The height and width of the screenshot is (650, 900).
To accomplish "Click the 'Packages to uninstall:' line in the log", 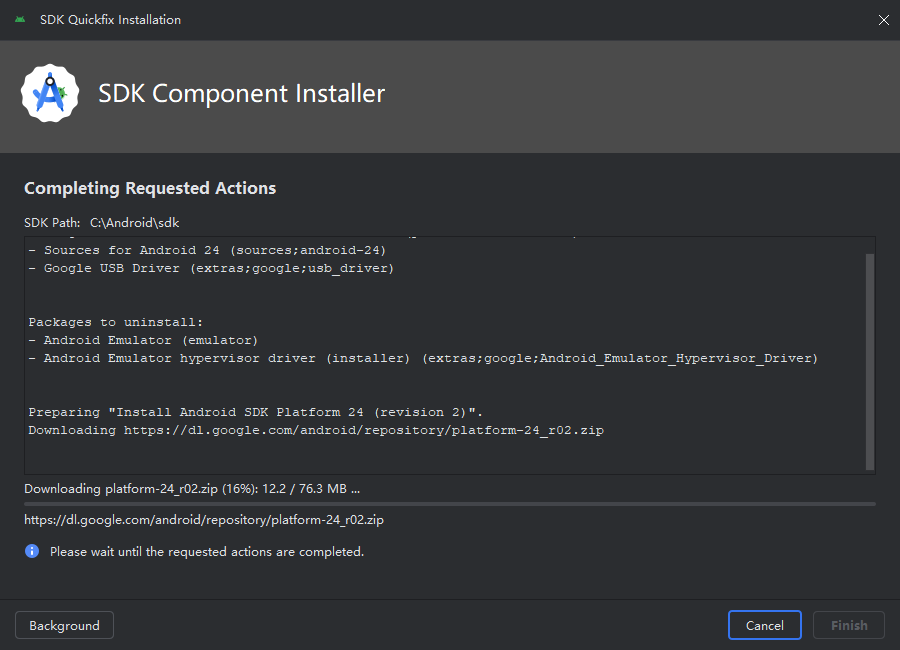I will tap(115, 322).
